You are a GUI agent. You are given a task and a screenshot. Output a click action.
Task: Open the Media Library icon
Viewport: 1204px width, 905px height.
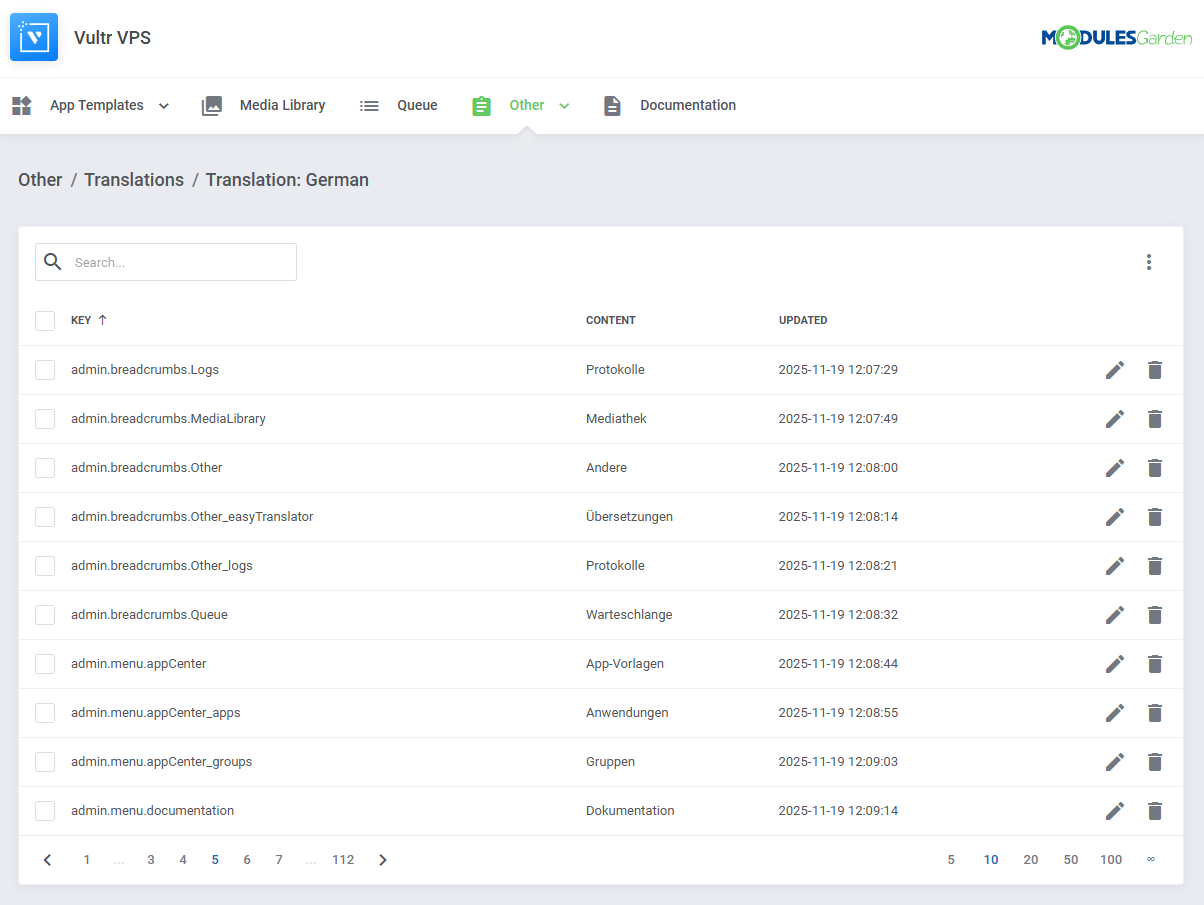[x=212, y=105]
